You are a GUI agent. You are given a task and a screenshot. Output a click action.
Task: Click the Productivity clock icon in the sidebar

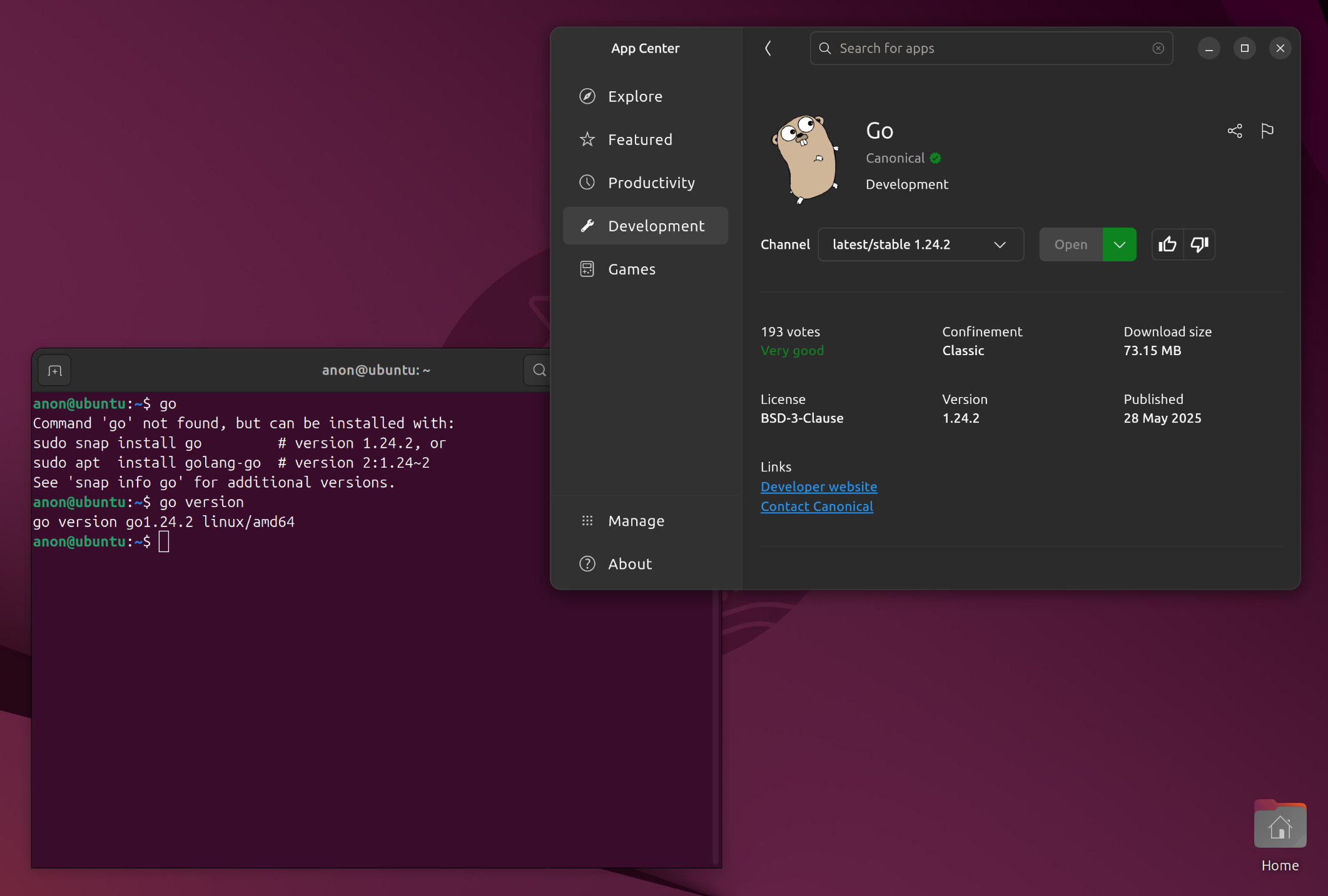pyautogui.click(x=587, y=183)
